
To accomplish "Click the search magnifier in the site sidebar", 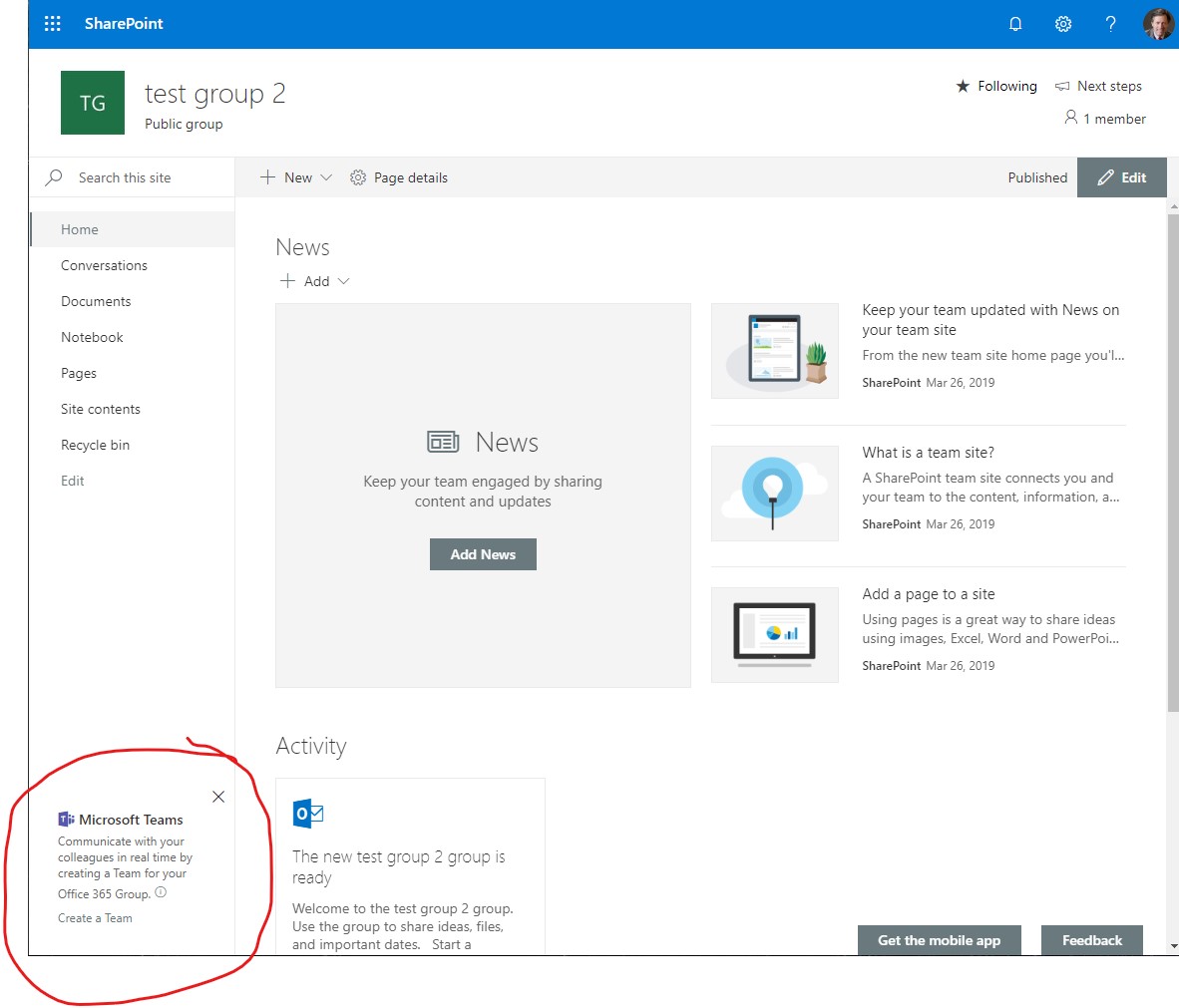I will [x=52, y=176].
